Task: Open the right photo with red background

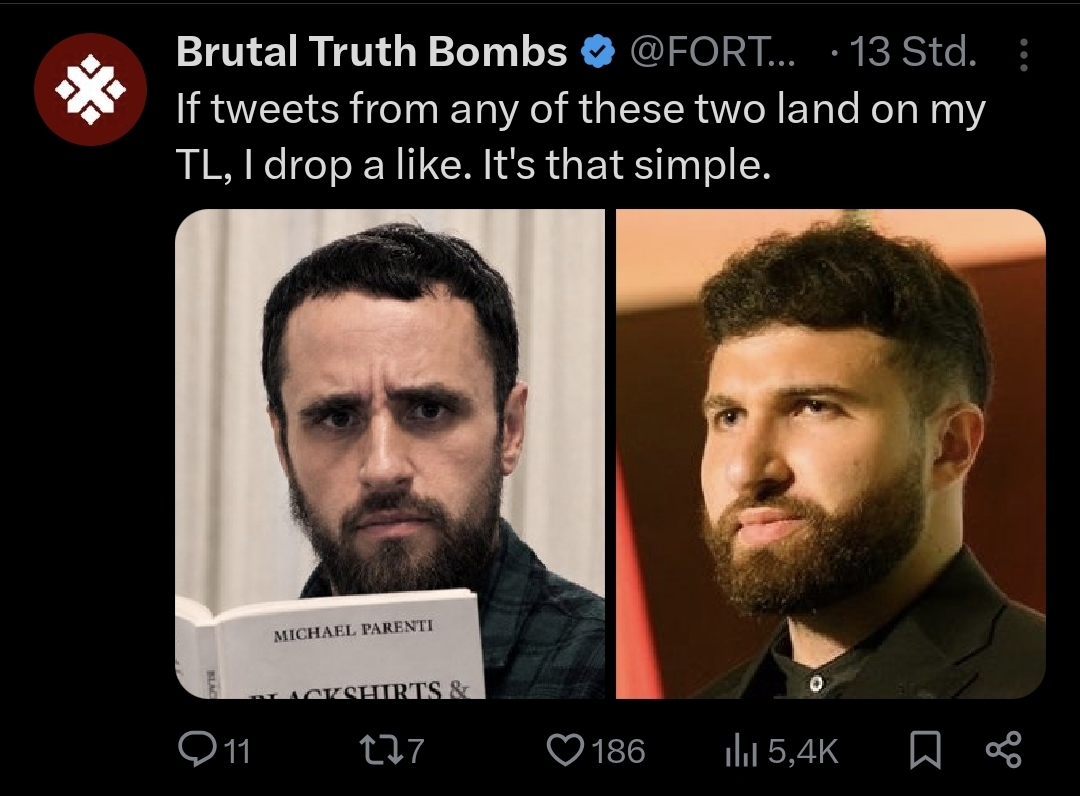Action: click(831, 454)
